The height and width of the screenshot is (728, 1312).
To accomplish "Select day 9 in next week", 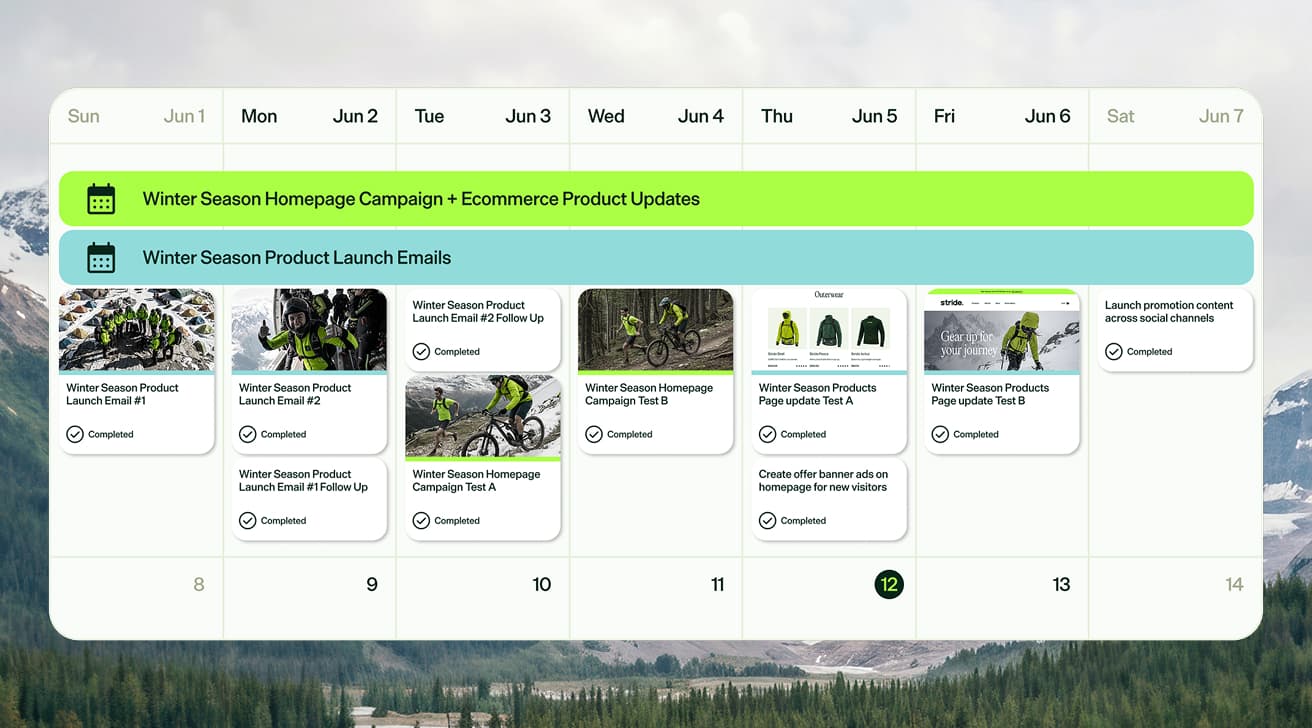I will [x=372, y=584].
